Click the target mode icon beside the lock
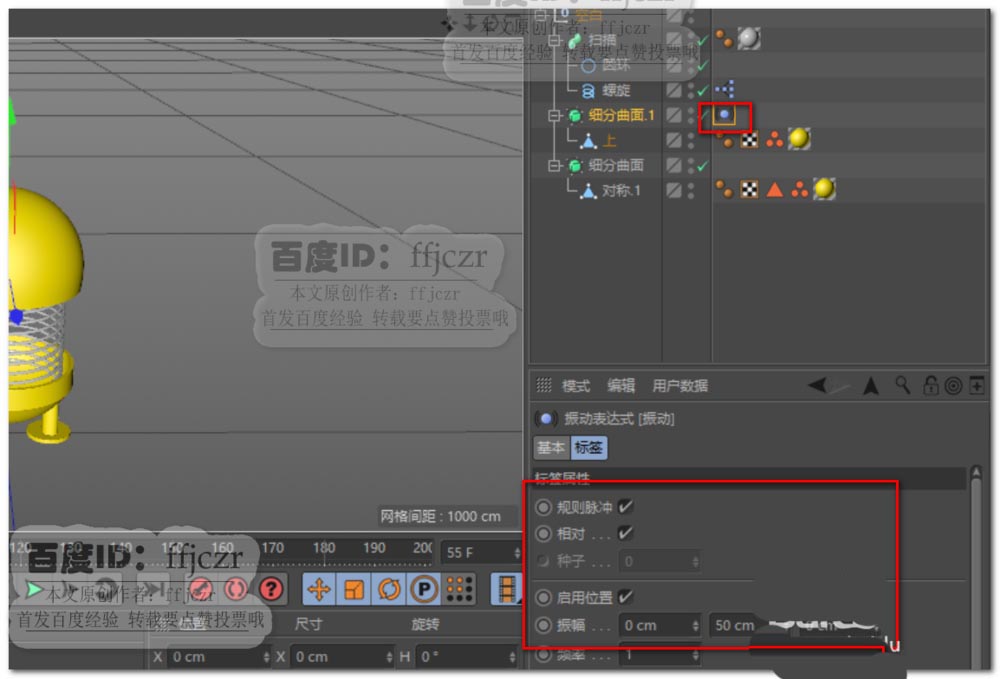The image size is (1000, 679). (953, 386)
